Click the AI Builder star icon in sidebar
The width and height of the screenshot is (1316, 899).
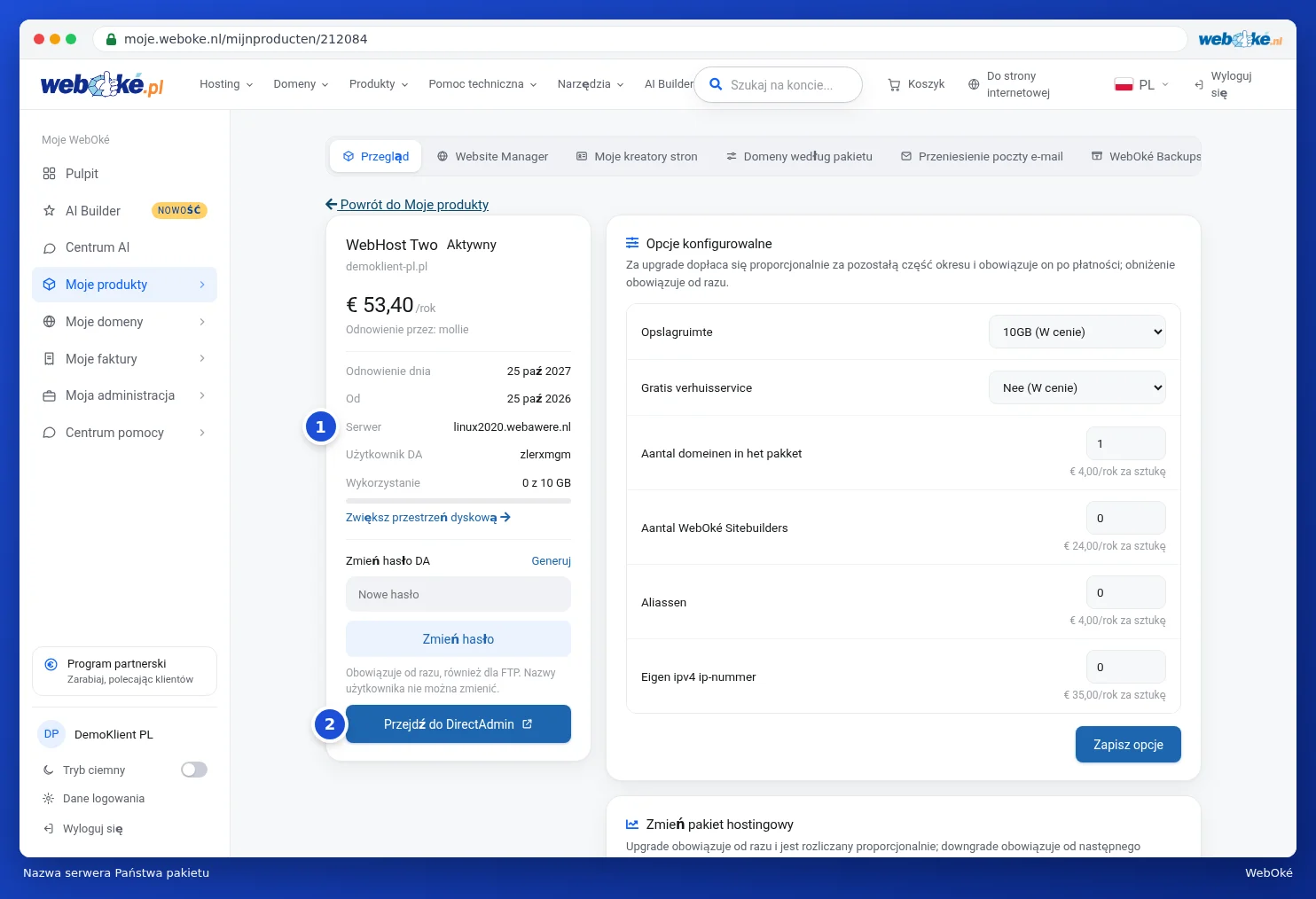(x=49, y=211)
